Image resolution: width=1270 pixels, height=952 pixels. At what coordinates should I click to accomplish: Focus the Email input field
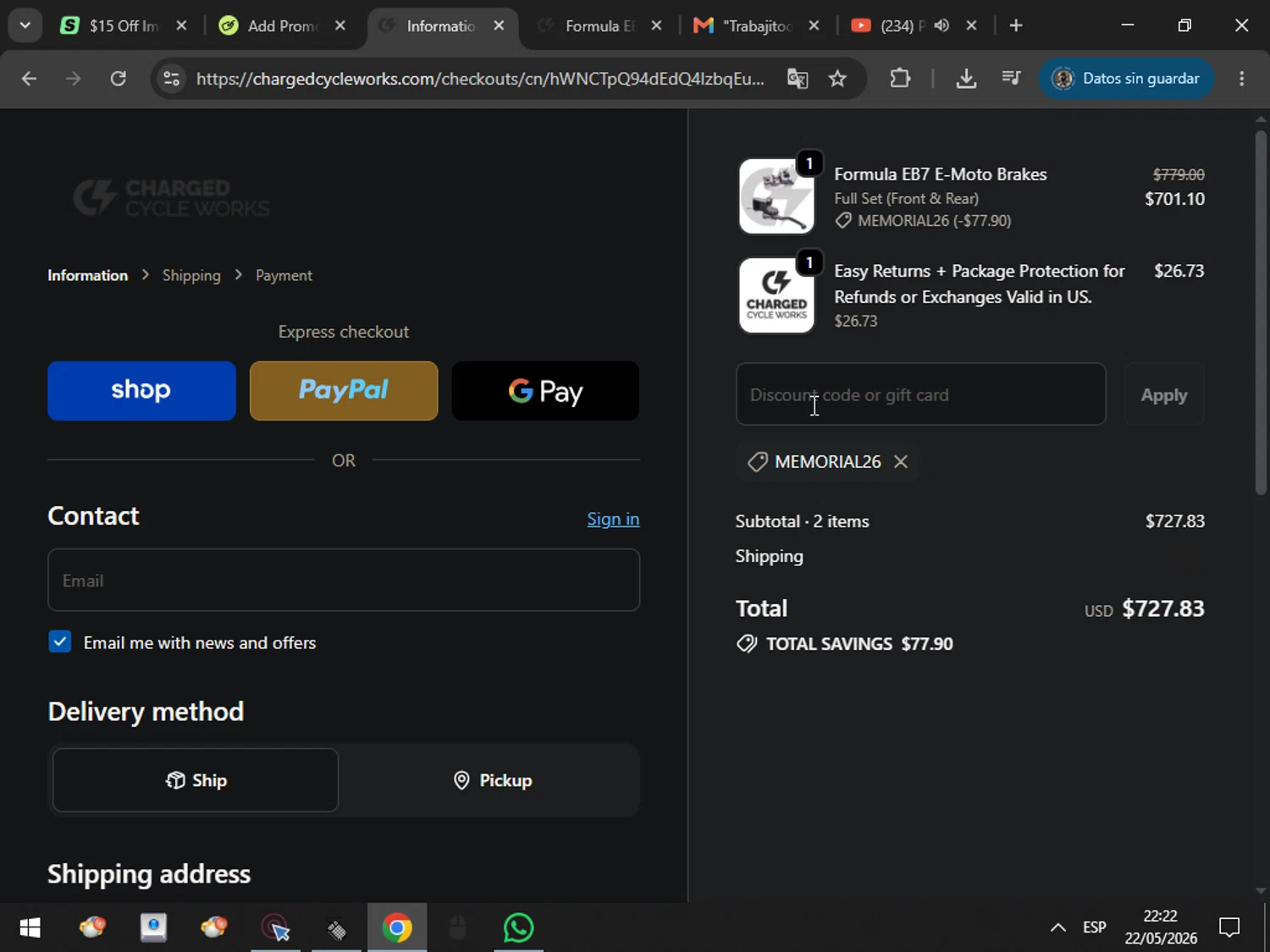344,581
